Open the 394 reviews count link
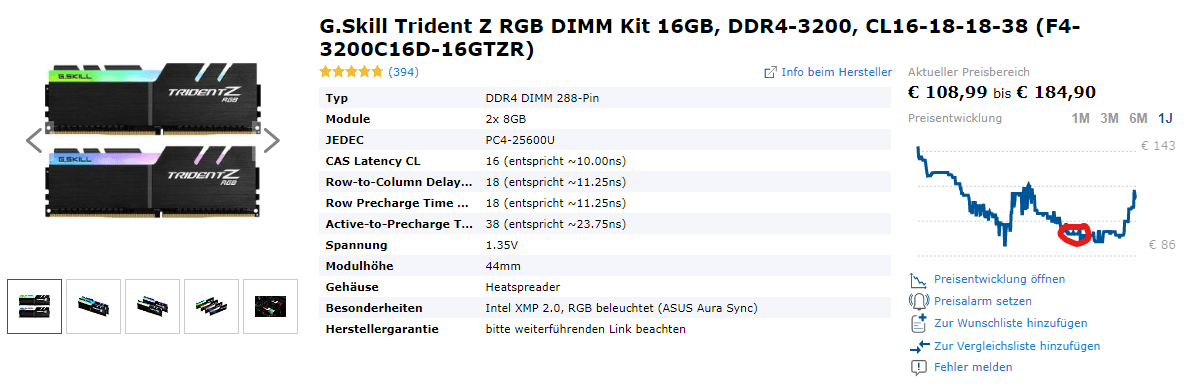 (403, 72)
